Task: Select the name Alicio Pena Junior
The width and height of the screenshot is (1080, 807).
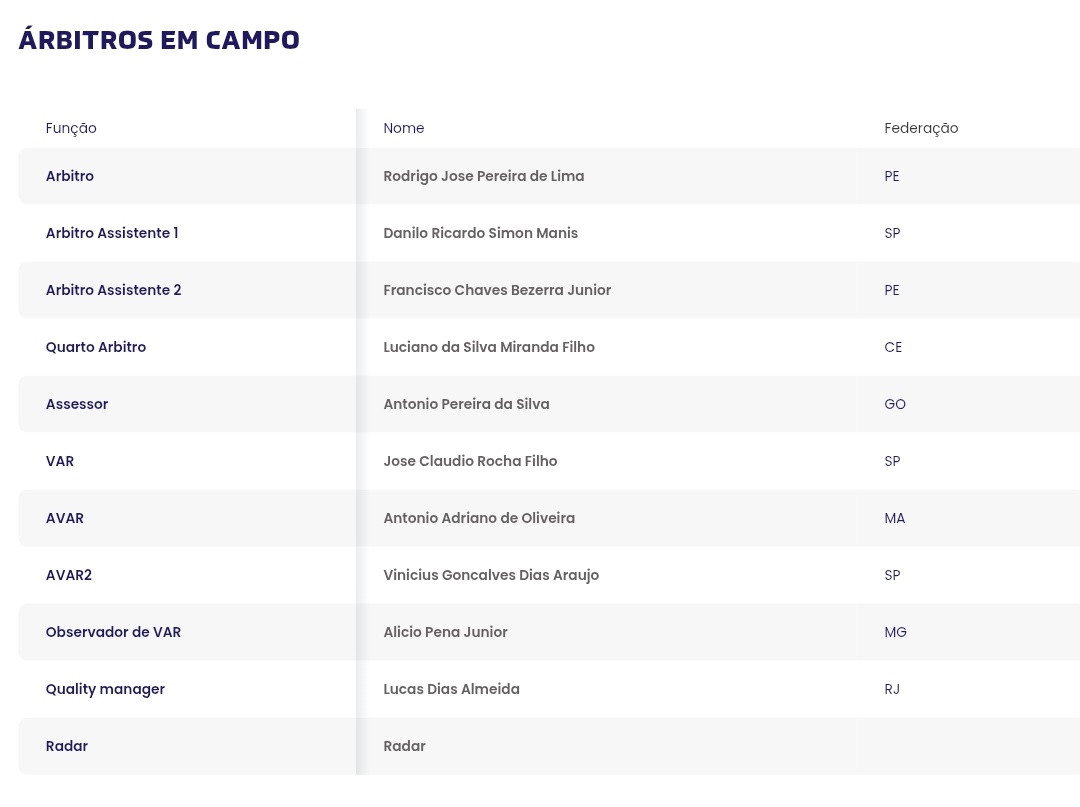Action: (445, 632)
